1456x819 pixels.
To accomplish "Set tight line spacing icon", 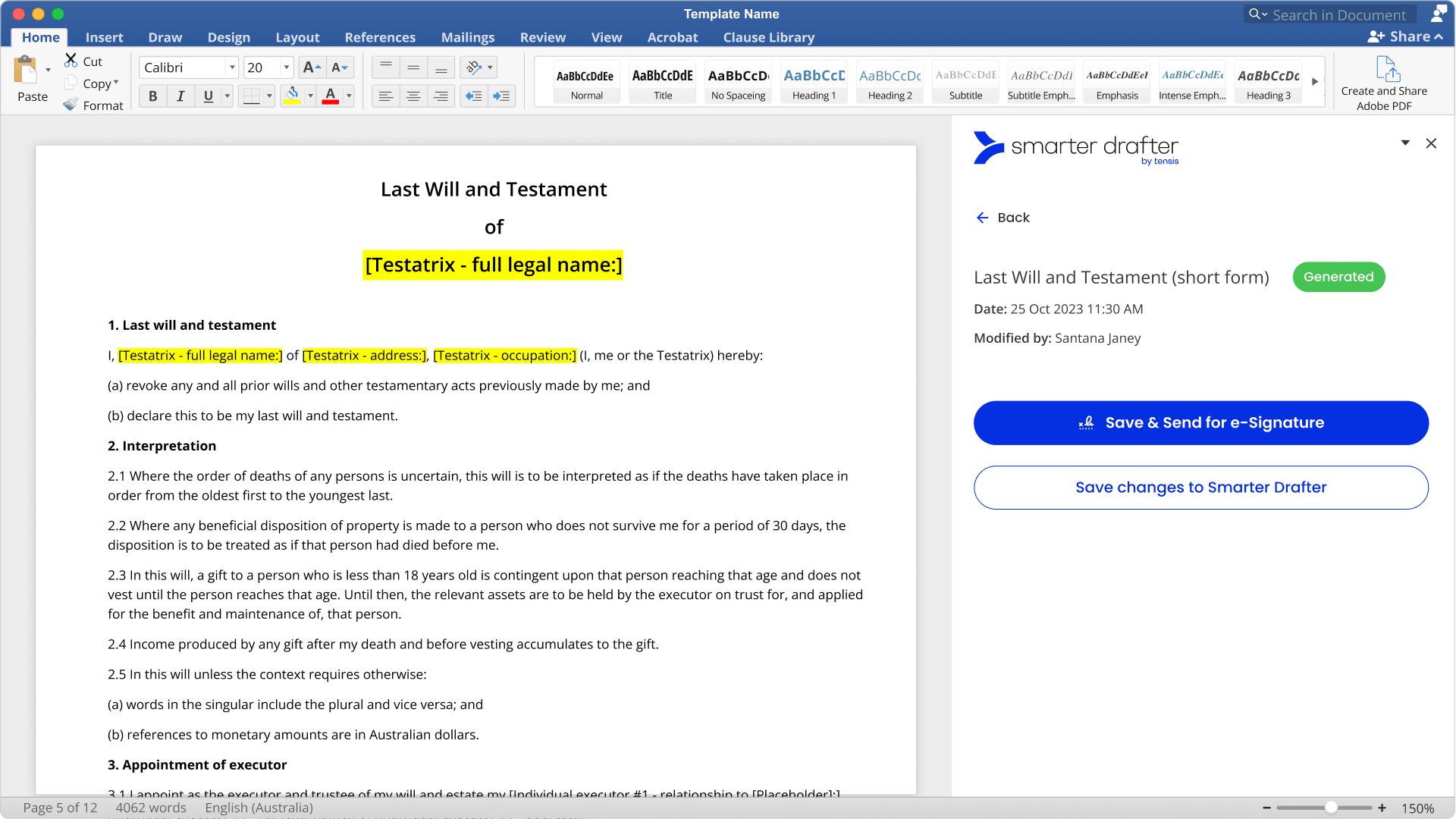I will (386, 67).
